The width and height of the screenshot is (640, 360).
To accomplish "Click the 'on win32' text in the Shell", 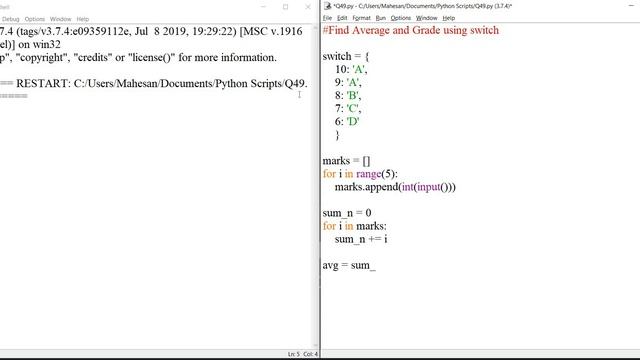I will [40, 44].
